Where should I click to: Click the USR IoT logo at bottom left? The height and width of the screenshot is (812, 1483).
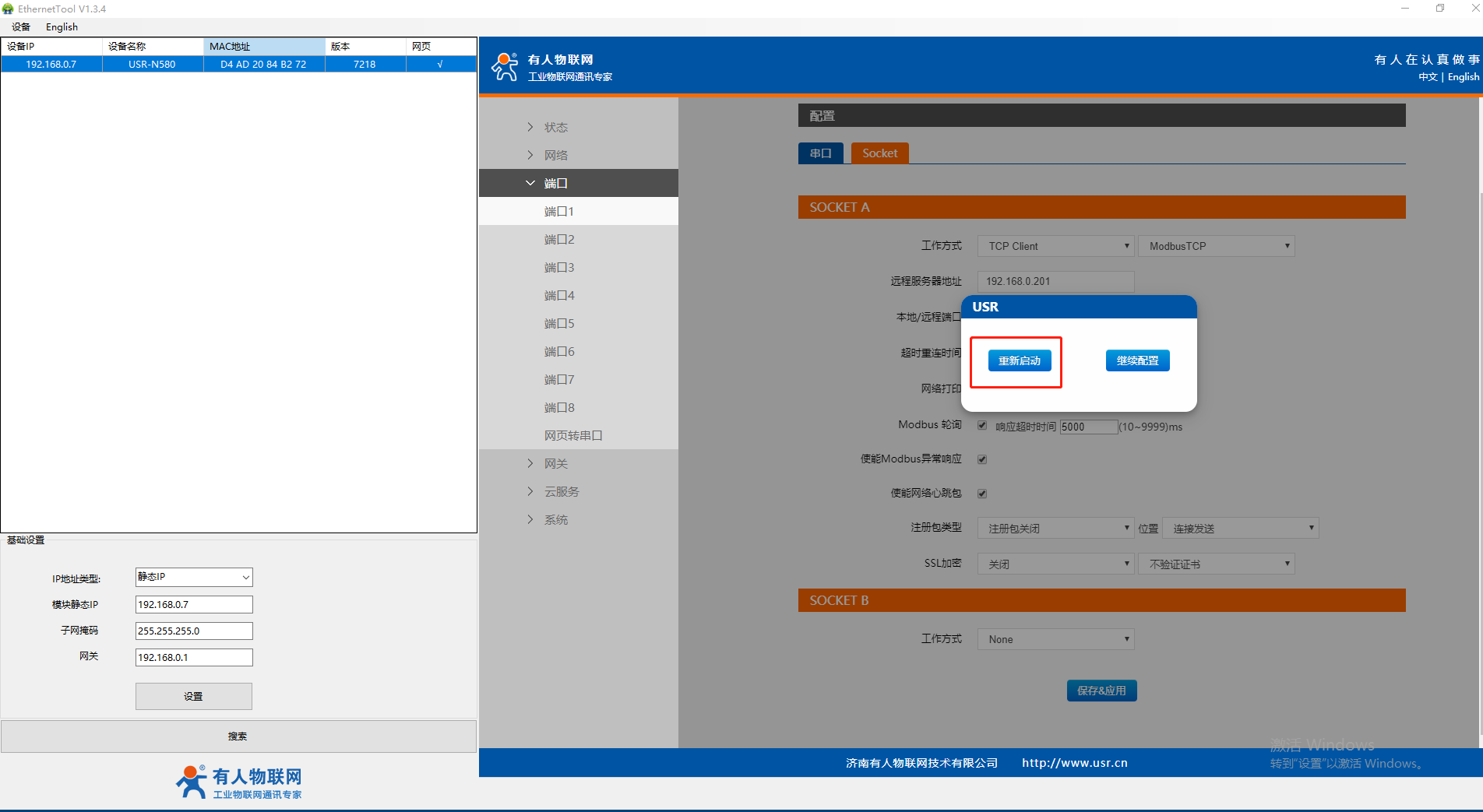click(238, 782)
